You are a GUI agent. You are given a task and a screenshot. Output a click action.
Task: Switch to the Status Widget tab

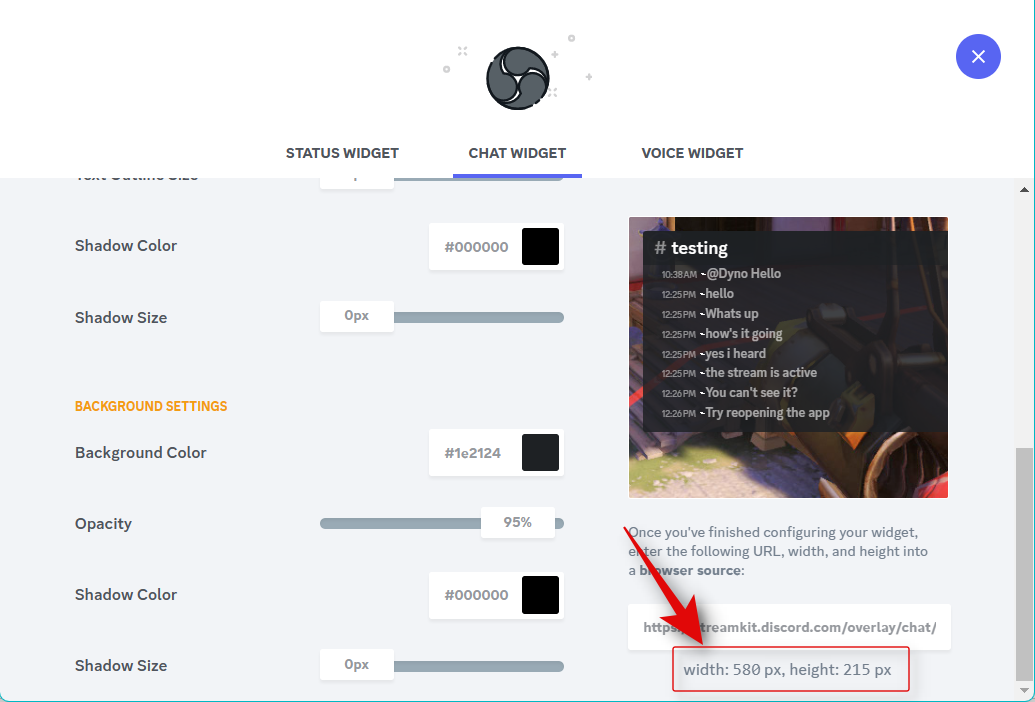tap(342, 153)
